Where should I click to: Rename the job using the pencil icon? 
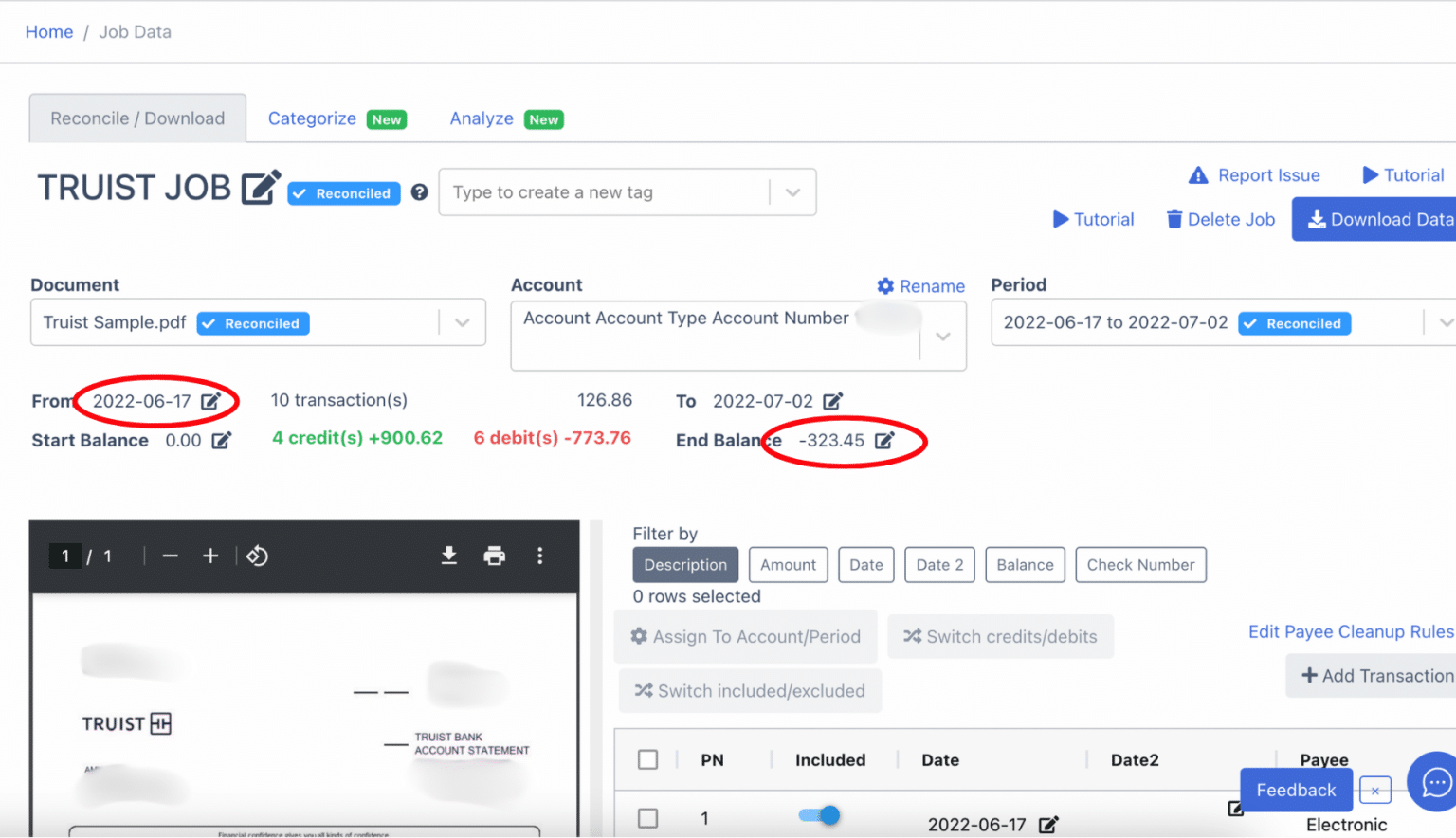pos(263,186)
